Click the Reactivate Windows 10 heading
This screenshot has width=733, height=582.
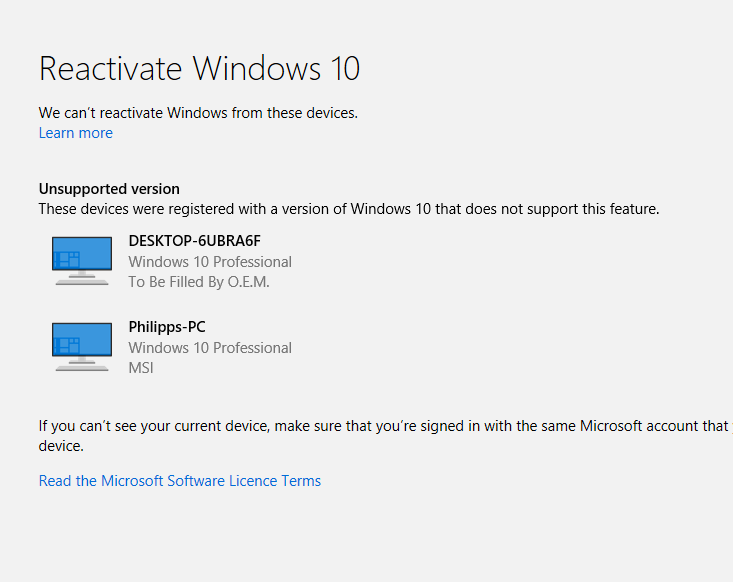point(200,69)
